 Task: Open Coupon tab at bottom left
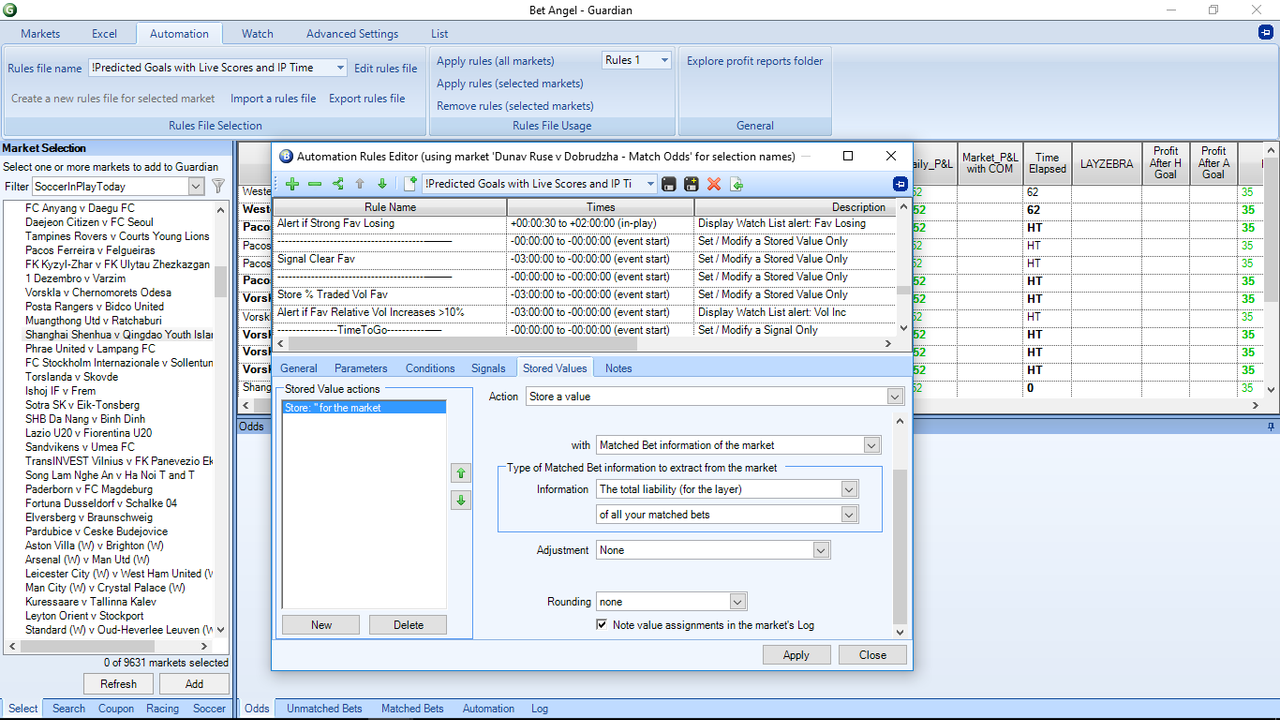(x=116, y=708)
